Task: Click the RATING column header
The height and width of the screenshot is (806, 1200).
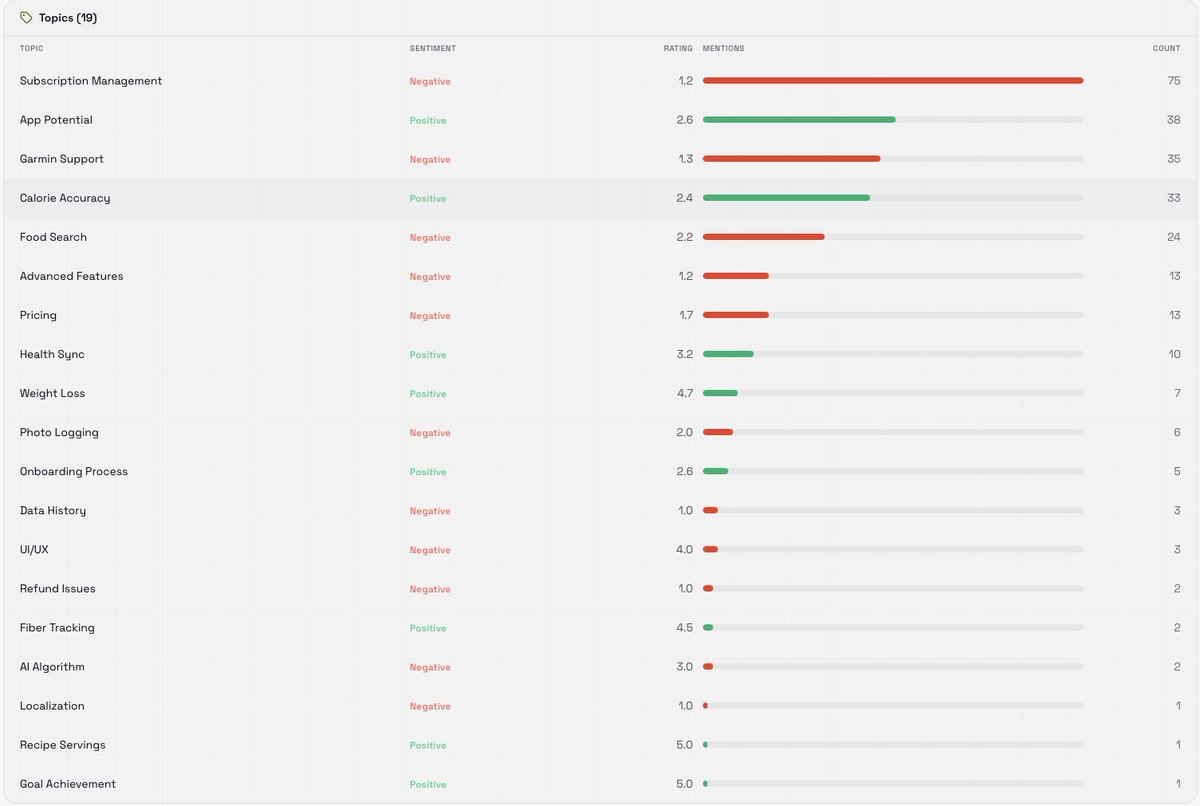Action: point(678,48)
